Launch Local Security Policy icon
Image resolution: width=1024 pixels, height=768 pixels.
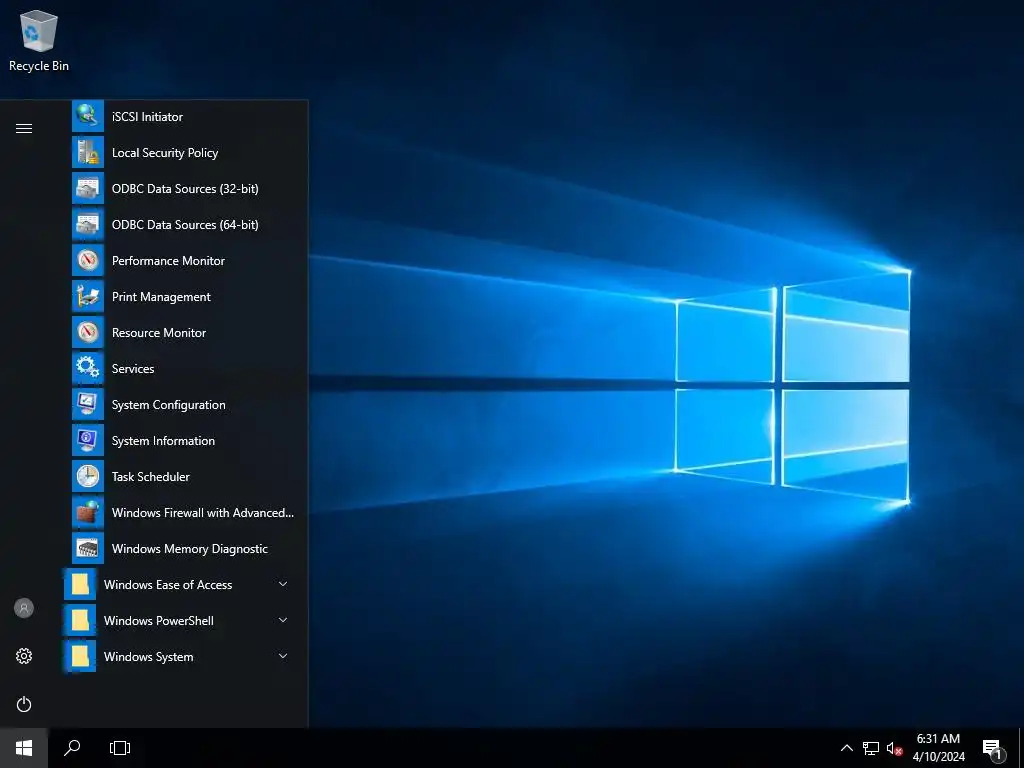pos(88,152)
